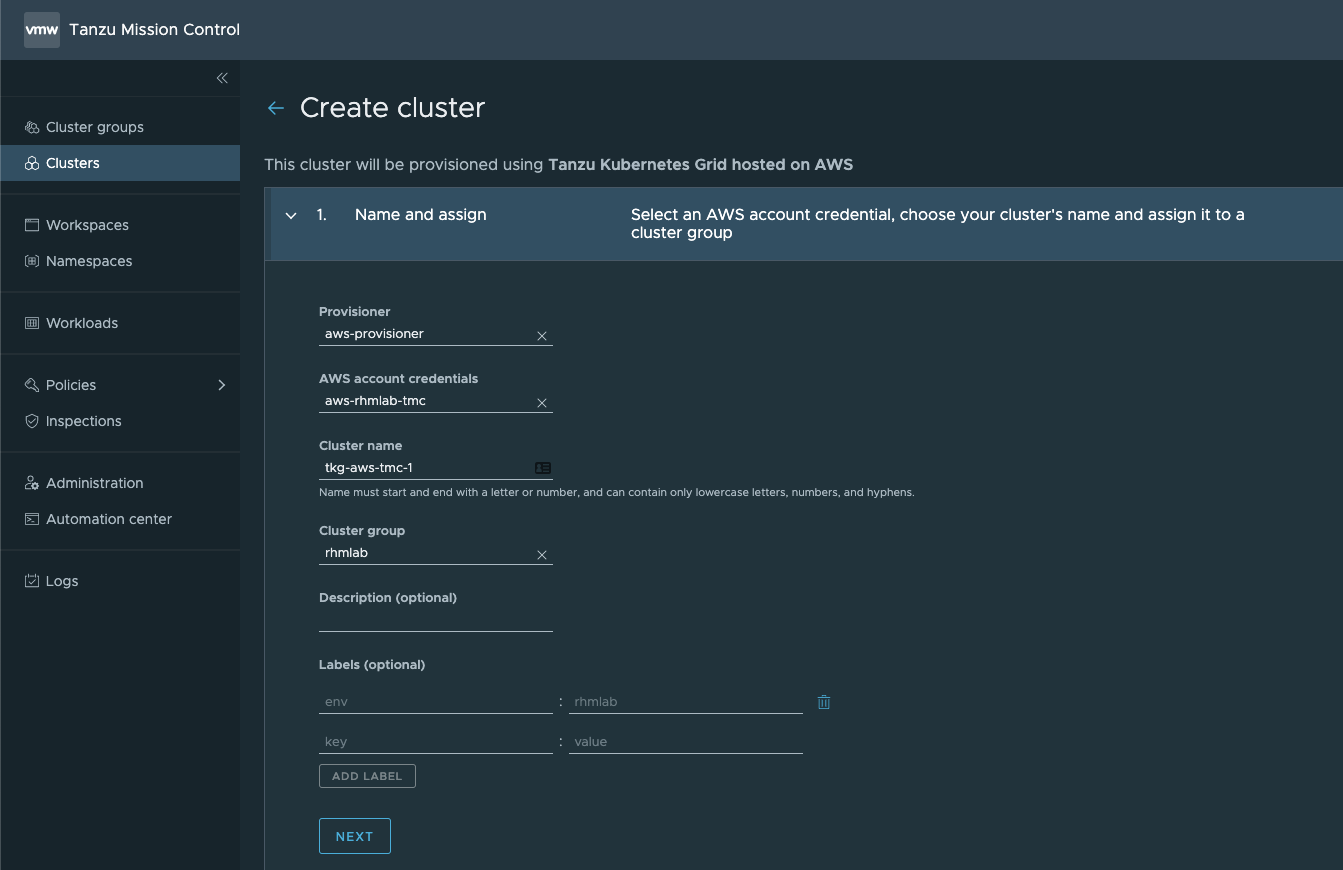Click the Logs sidebar icon
1343x870 pixels.
click(x=32, y=581)
